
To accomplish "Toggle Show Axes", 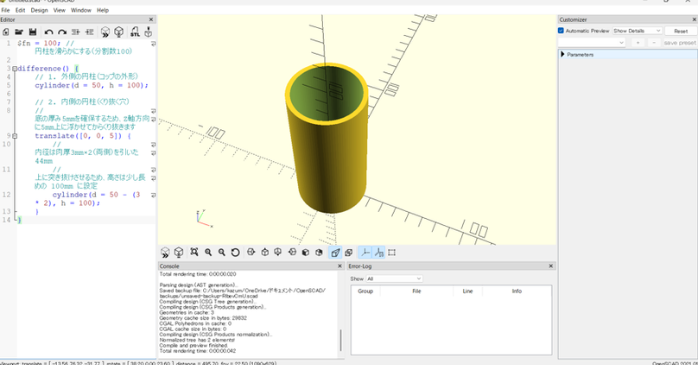I will [x=365, y=252].
